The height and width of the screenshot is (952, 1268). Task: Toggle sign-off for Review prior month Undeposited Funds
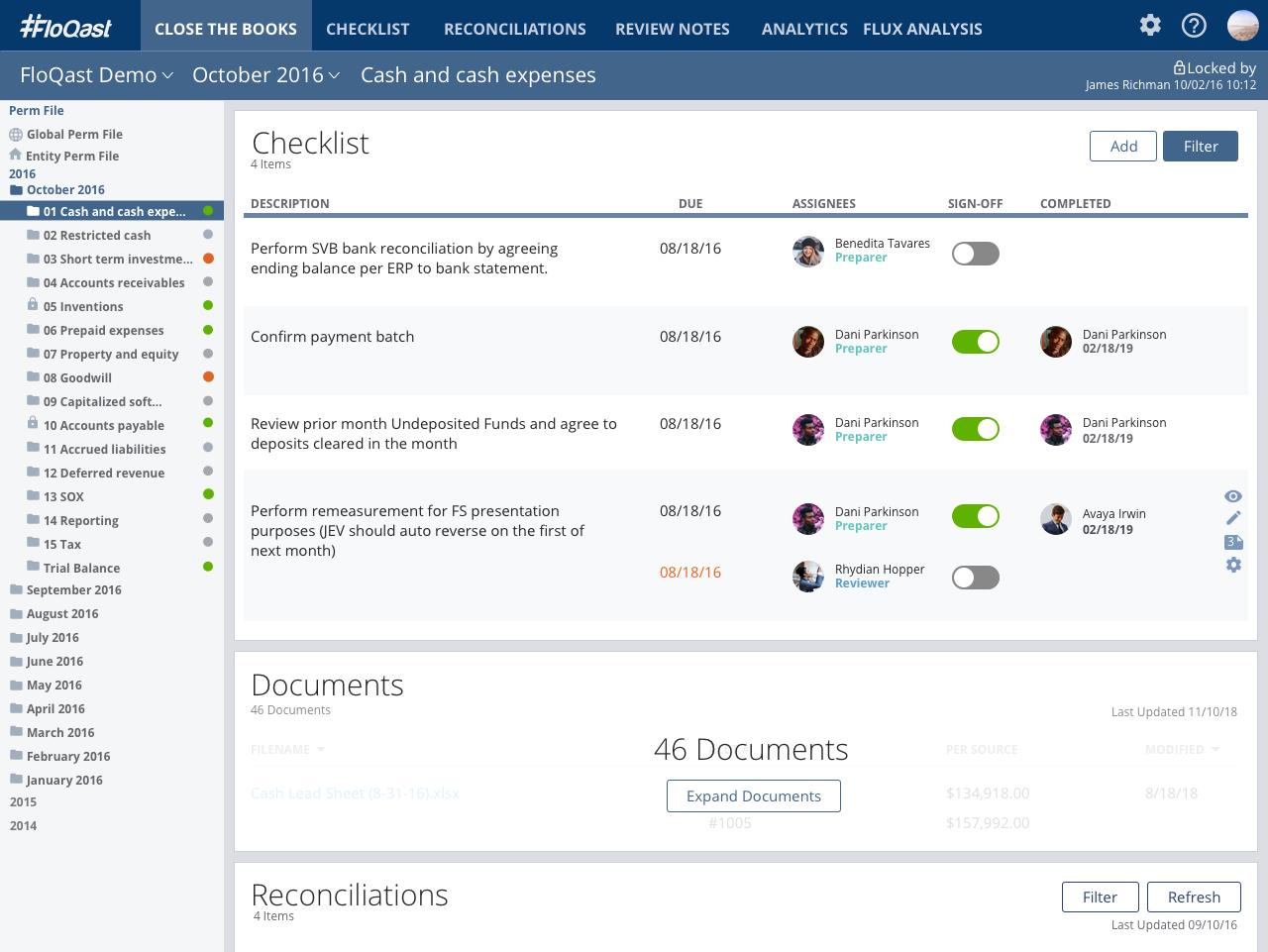pos(976,429)
